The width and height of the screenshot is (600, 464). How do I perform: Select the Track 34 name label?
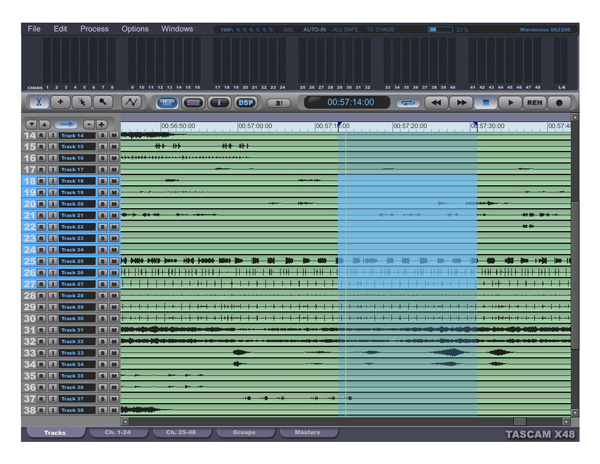[x=77, y=364]
